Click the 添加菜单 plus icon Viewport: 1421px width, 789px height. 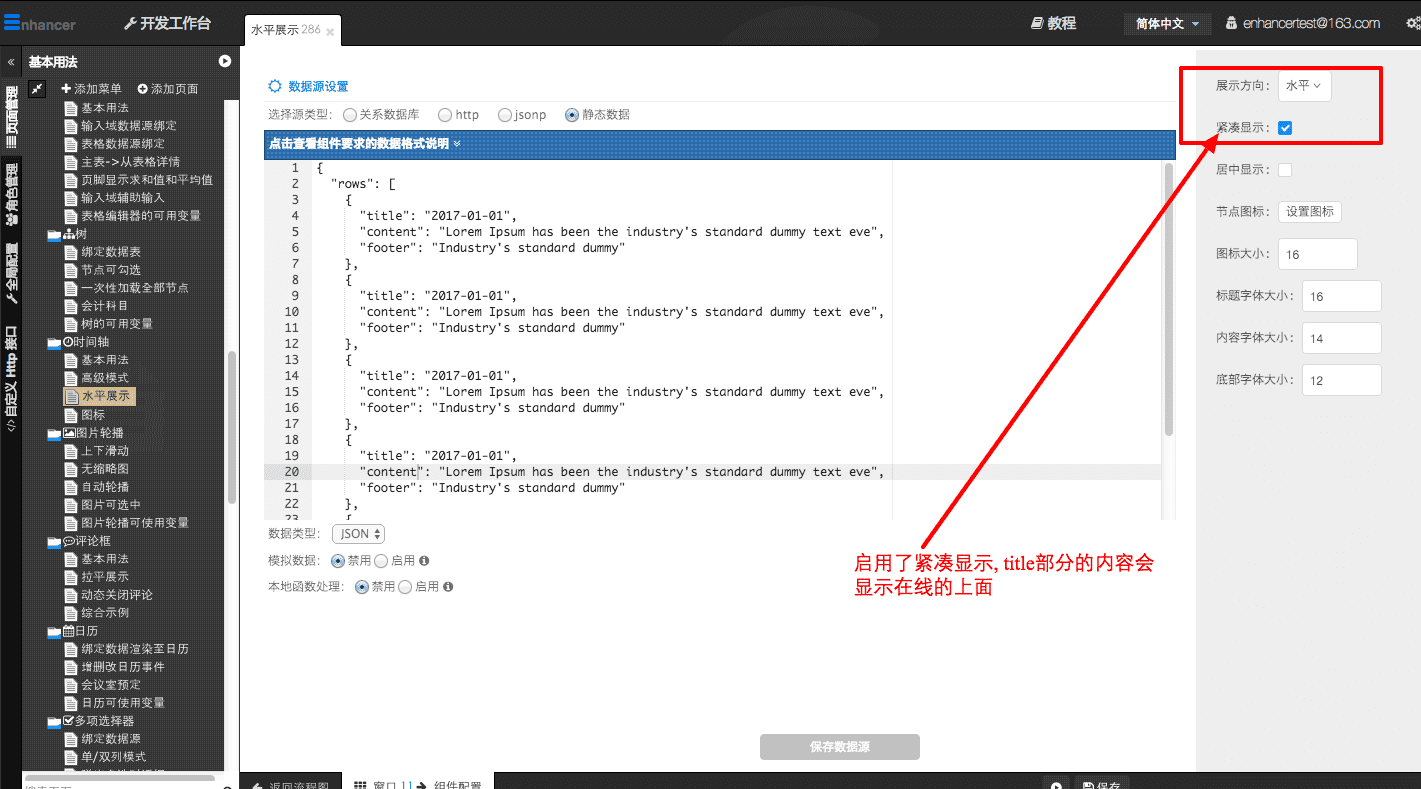pyautogui.click(x=66, y=89)
